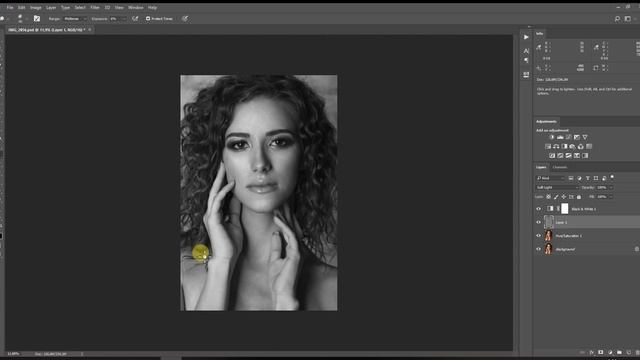Open the Character panel icon
640x360 pixels.
click(x=526, y=51)
